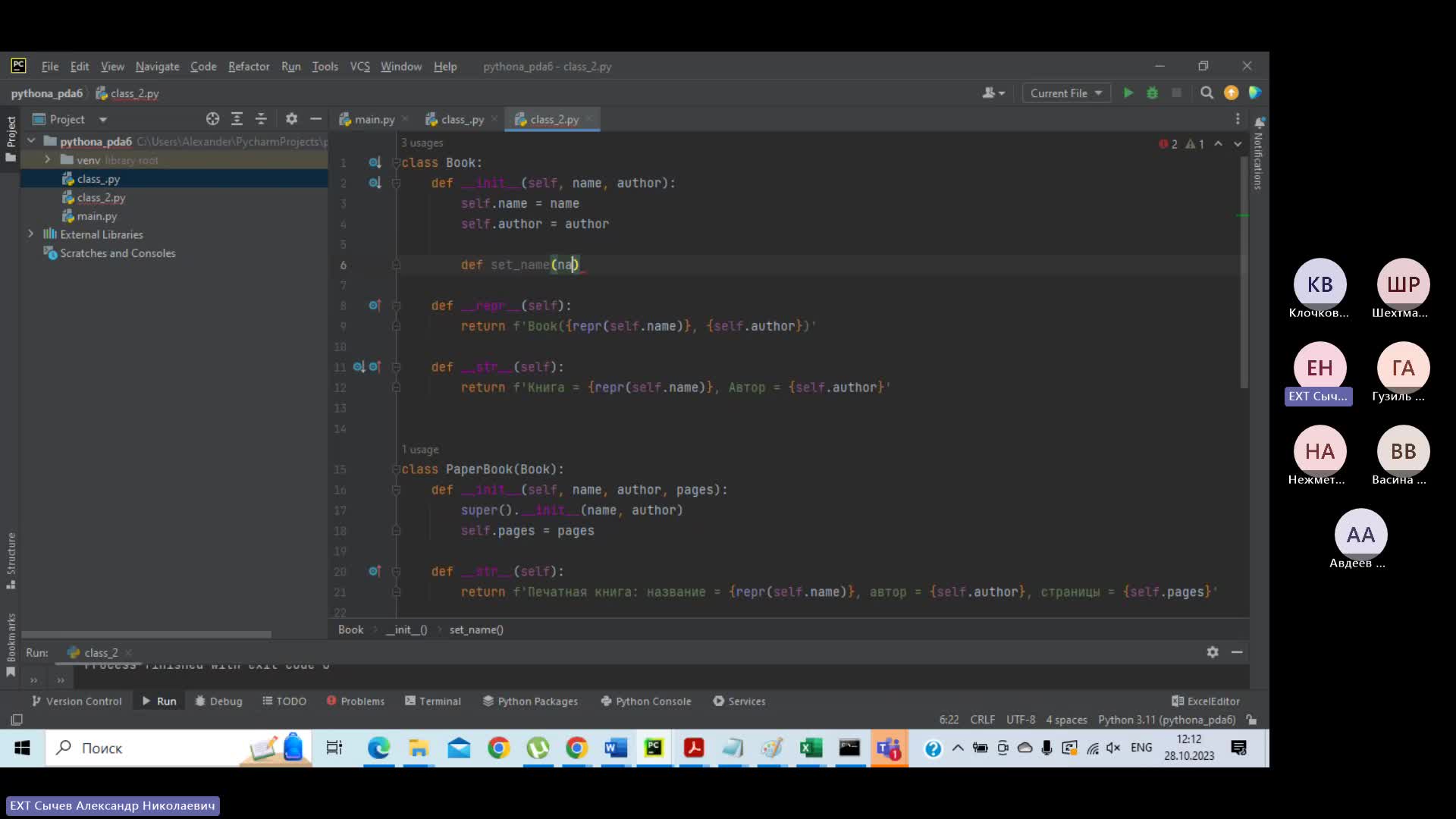The width and height of the screenshot is (1456, 819).
Task: Open Project panel gear options
Action: (x=291, y=119)
